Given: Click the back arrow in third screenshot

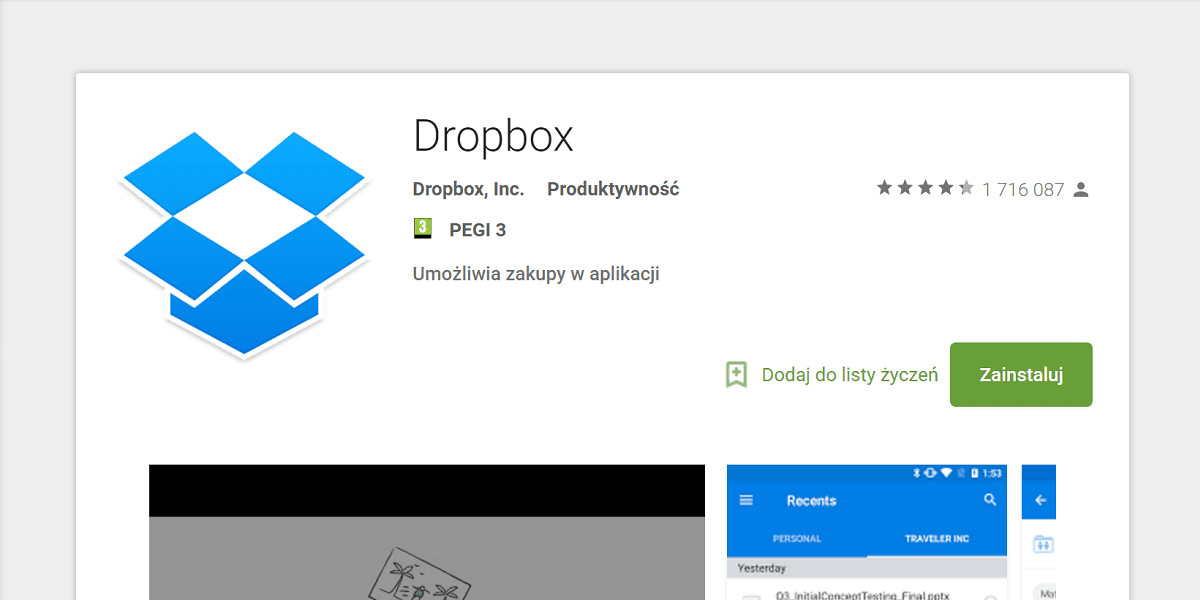Looking at the screenshot, I should pyautogui.click(x=1040, y=500).
